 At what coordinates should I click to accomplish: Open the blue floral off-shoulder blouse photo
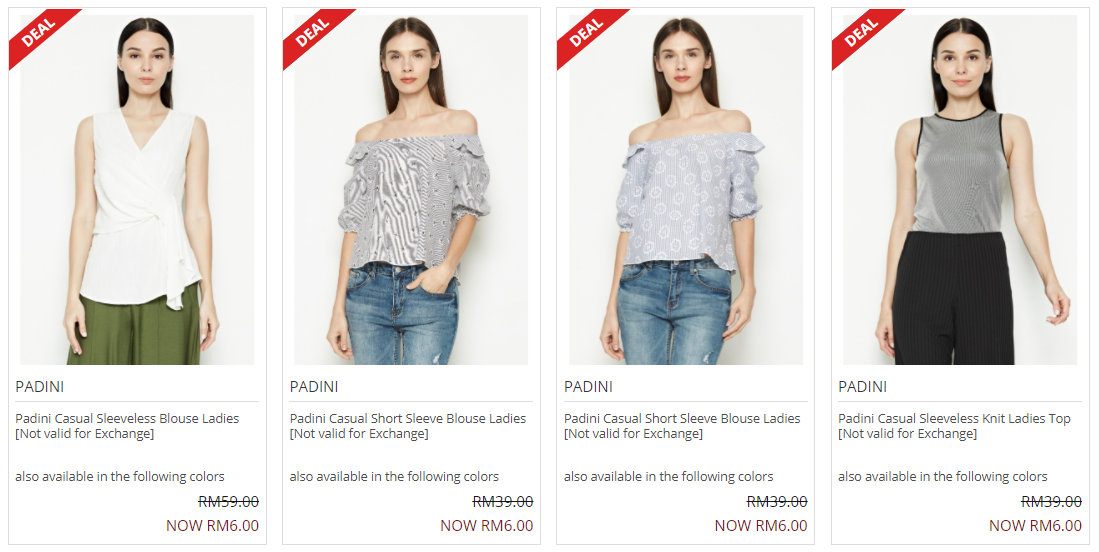686,189
